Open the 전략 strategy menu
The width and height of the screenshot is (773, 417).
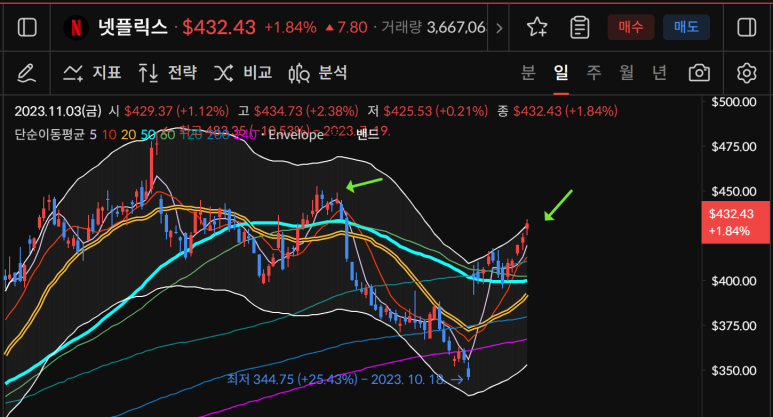pyautogui.click(x=168, y=73)
